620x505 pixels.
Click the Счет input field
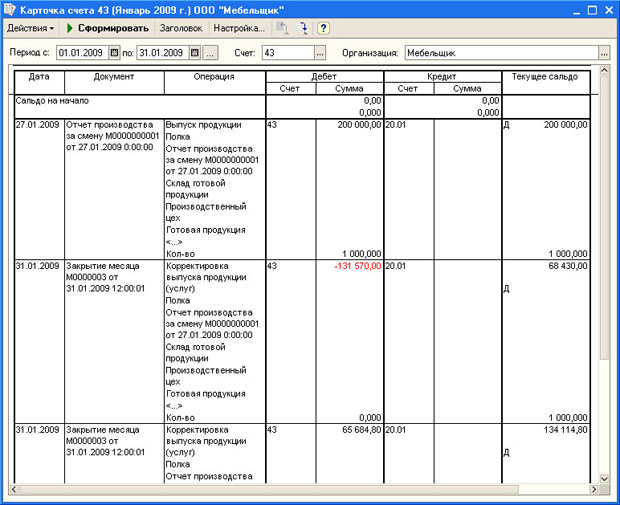(288, 53)
